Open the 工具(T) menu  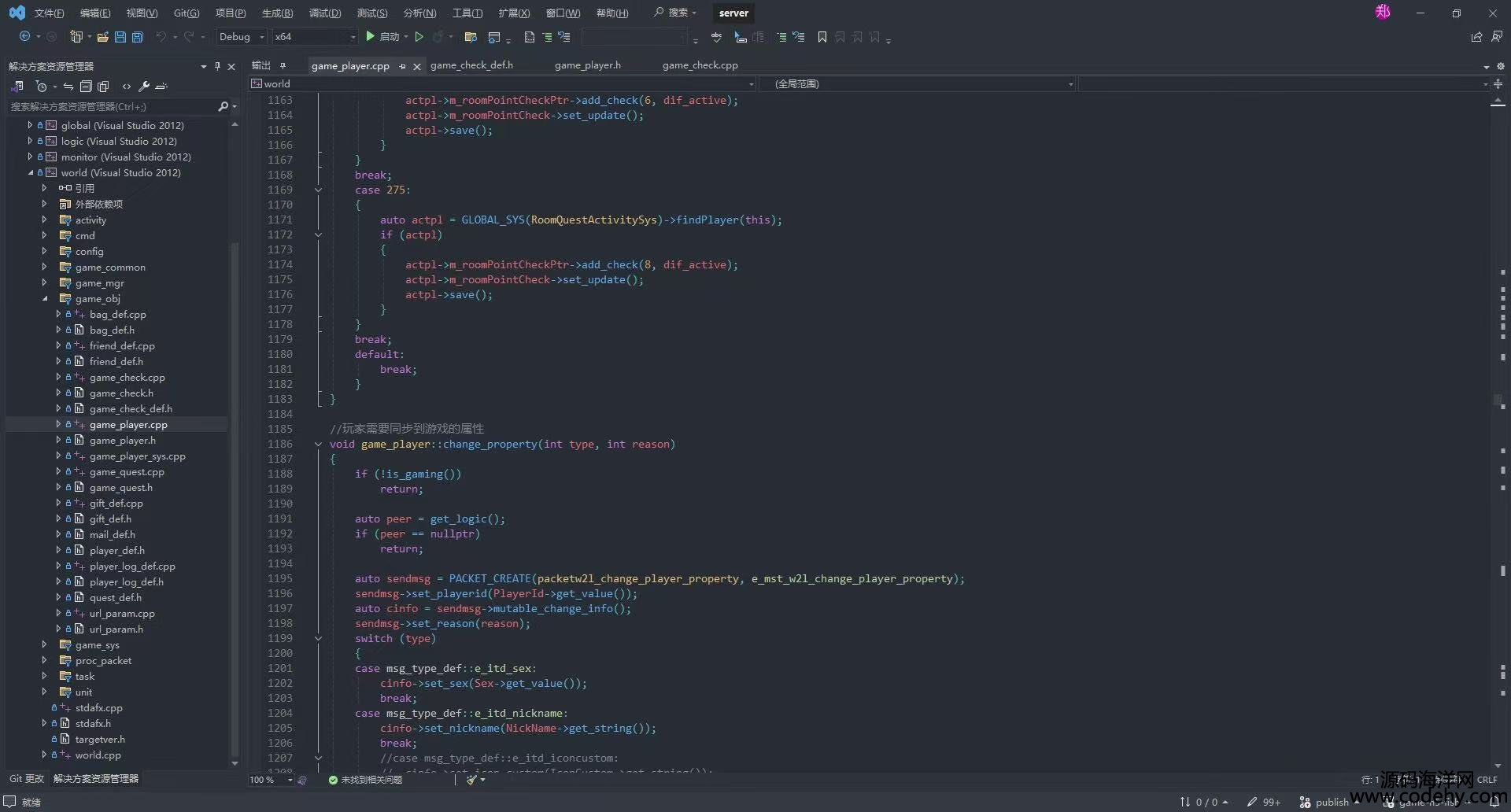point(467,13)
